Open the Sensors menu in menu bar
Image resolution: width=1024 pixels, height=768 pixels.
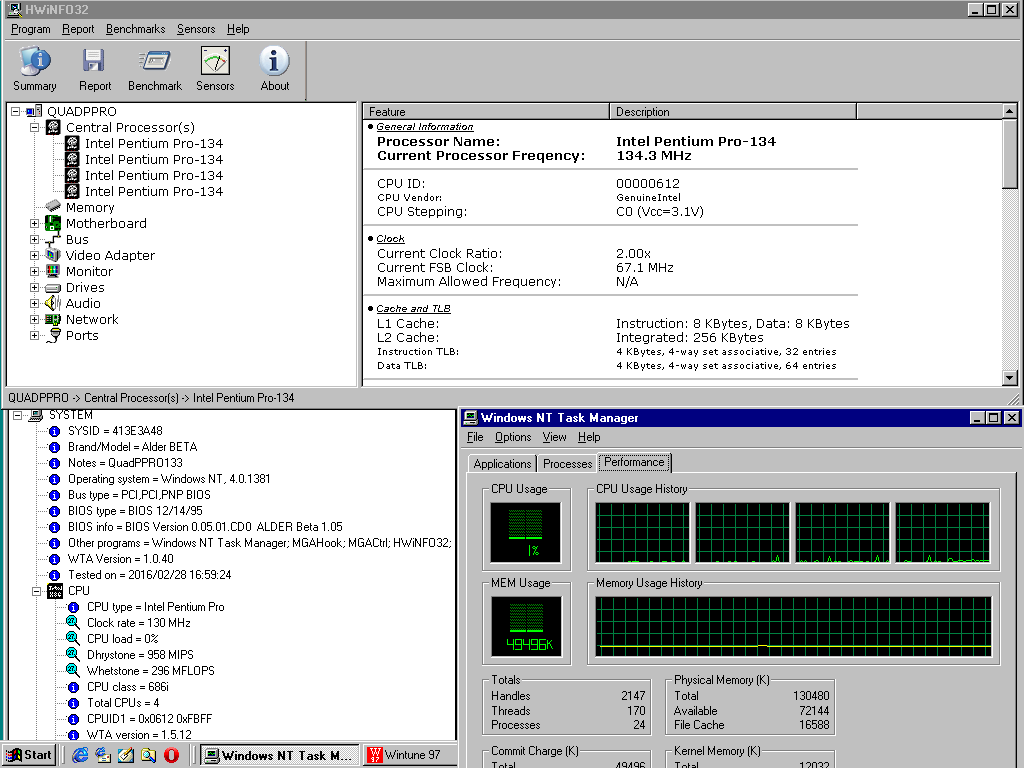[196, 29]
